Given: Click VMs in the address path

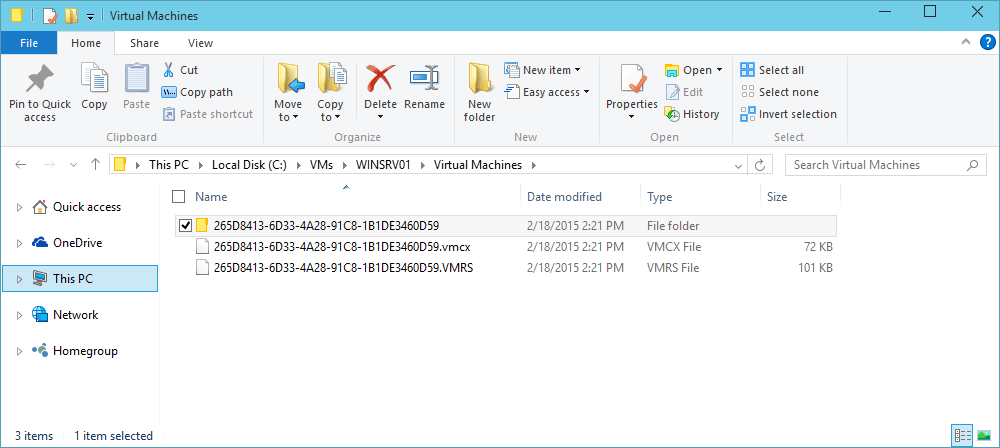Looking at the screenshot, I should click(321, 165).
